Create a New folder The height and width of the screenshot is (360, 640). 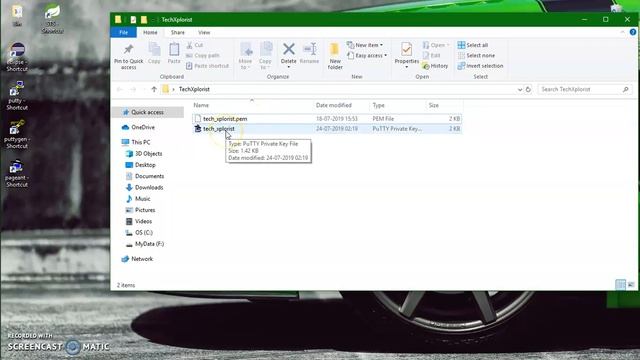(335, 56)
